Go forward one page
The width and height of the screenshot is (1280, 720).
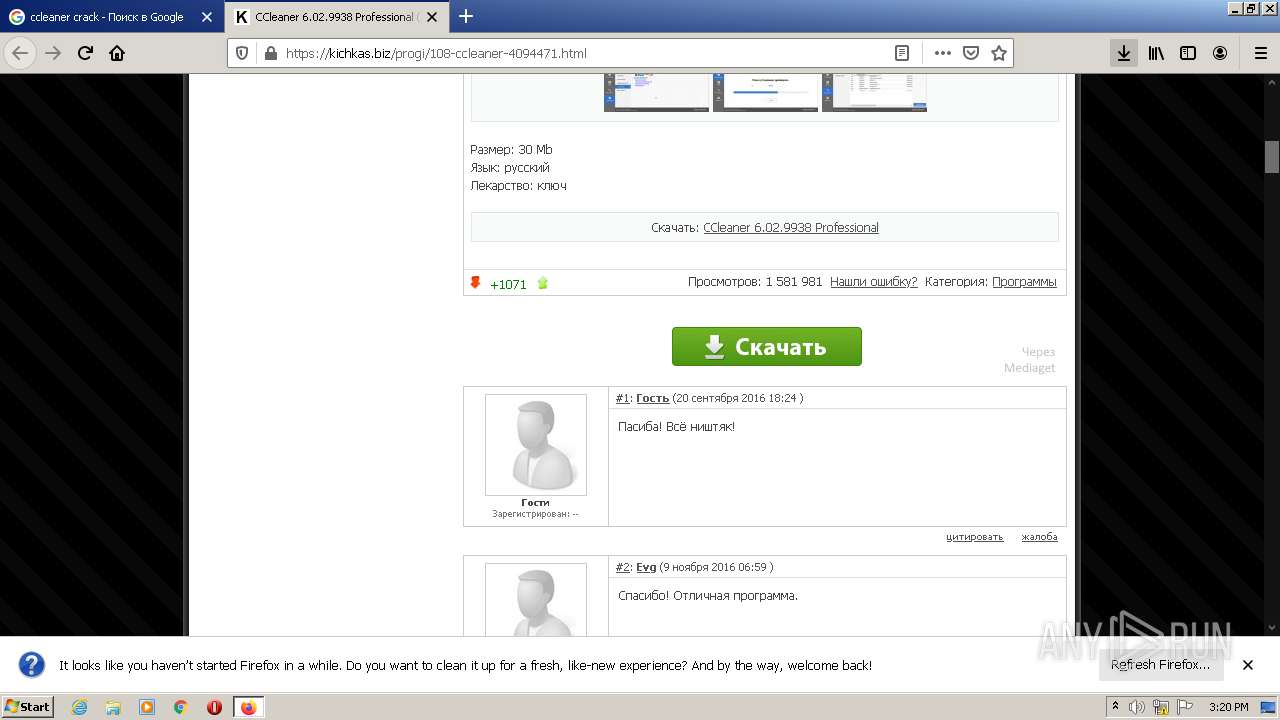point(53,53)
